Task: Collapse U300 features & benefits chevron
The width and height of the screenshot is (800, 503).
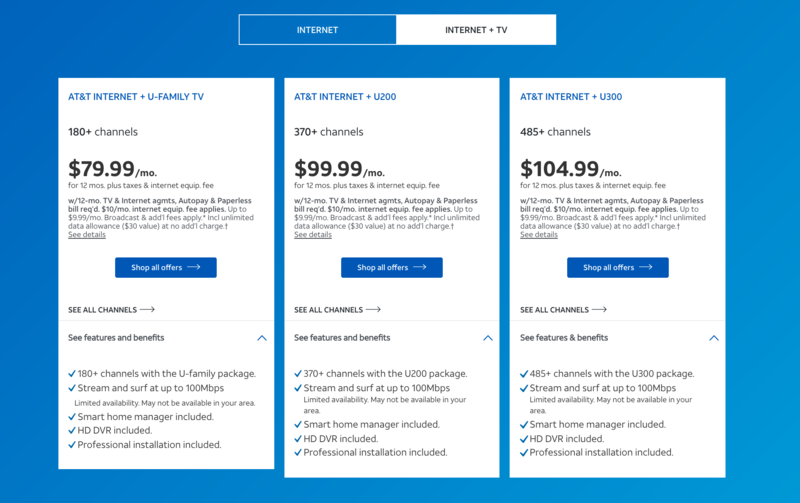Action: click(714, 338)
